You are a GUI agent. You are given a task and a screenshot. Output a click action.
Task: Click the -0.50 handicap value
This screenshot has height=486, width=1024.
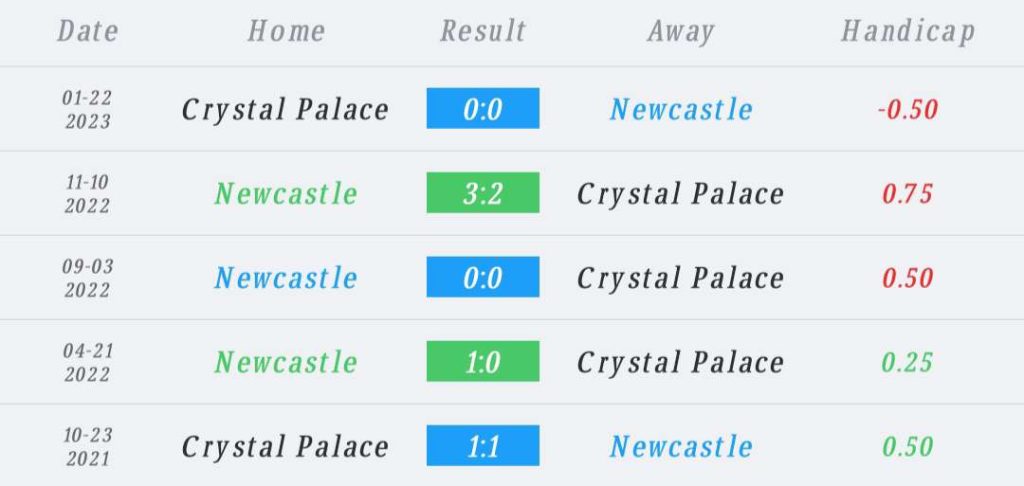(x=908, y=110)
